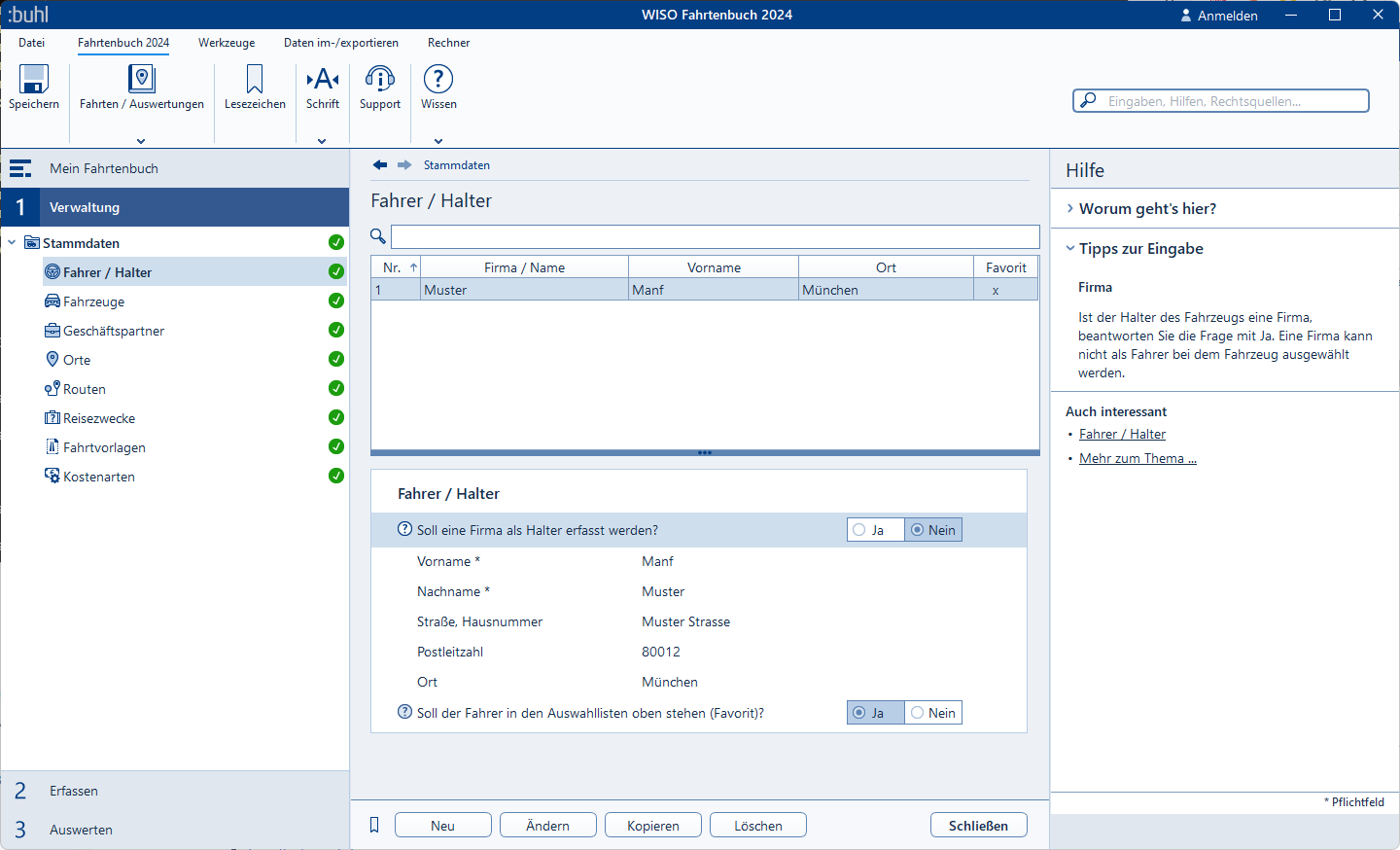Open dropdown arrow under Schrift
Viewport: 1400px width, 850px height.
323,141
